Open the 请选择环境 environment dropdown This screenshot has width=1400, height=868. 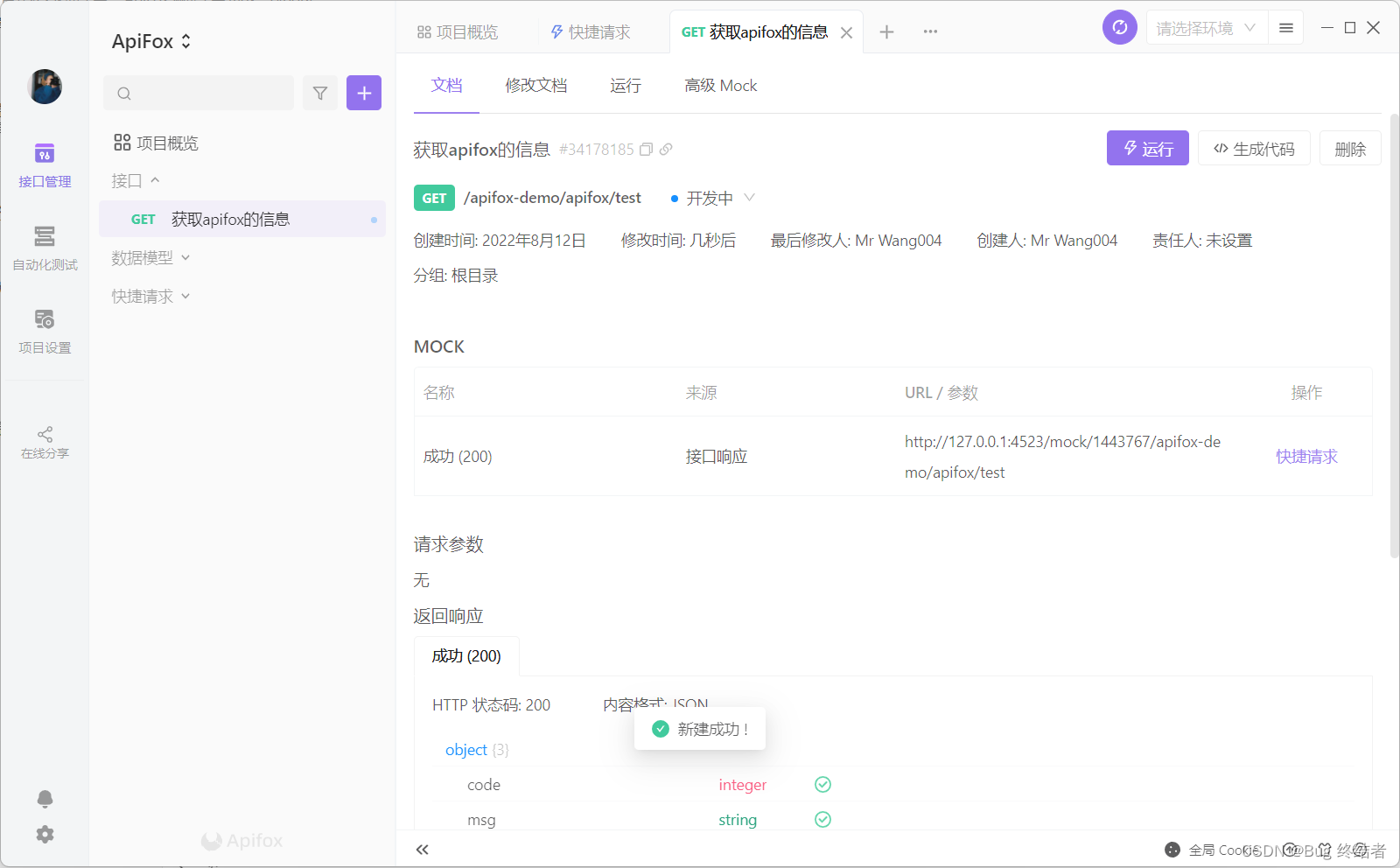(x=1206, y=28)
